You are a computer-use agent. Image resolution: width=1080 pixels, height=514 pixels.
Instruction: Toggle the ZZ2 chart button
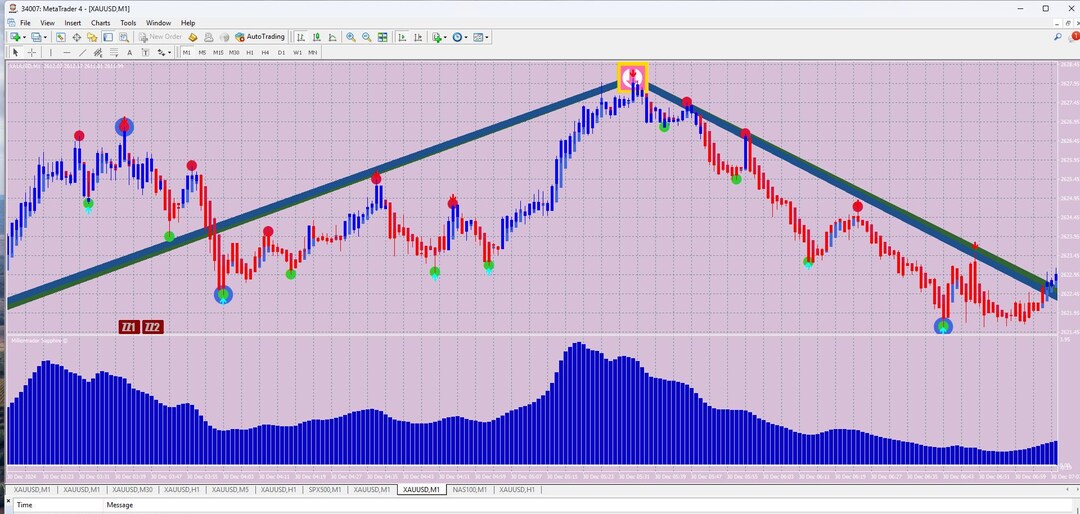[x=153, y=327]
